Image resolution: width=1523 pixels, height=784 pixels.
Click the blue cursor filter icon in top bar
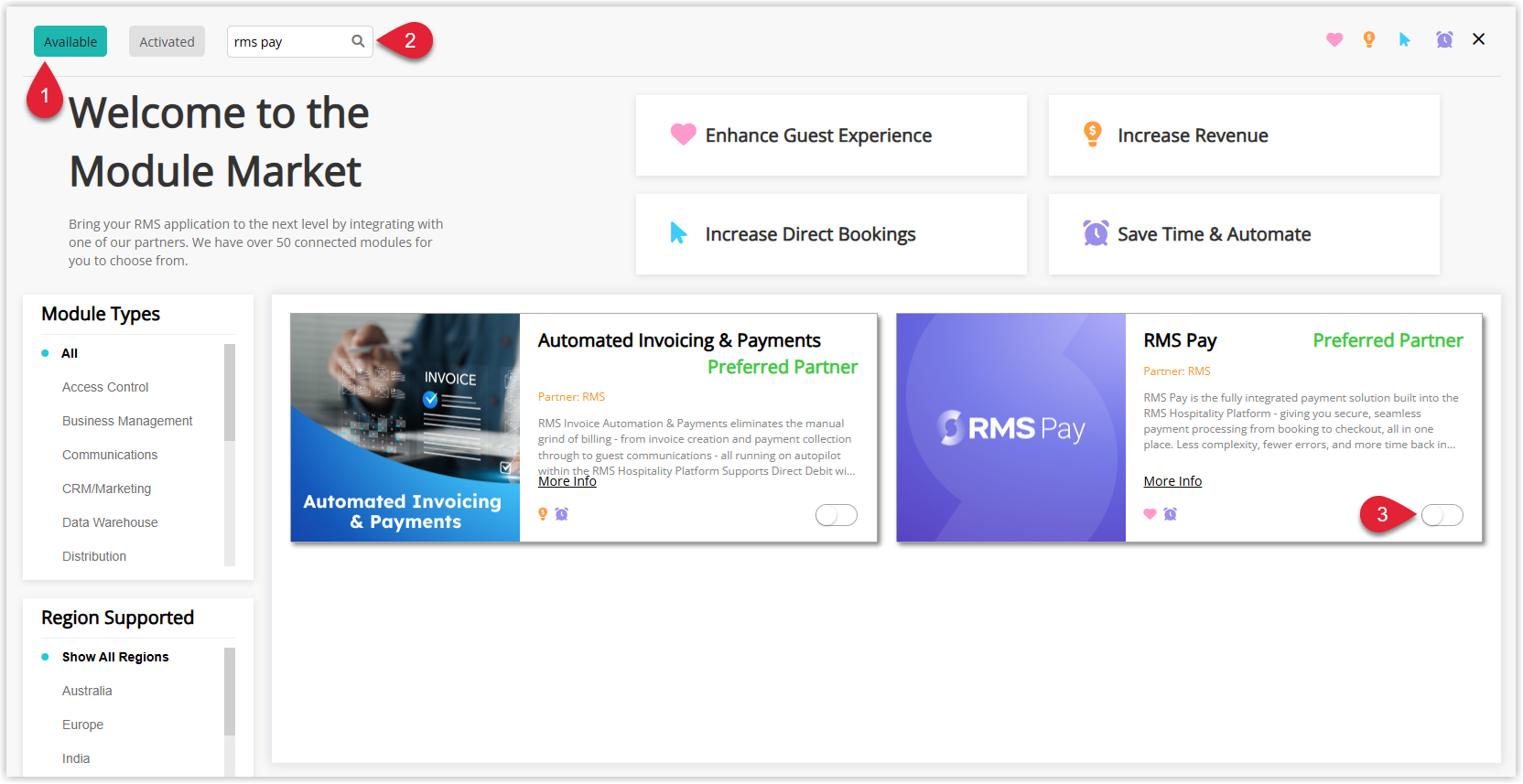[1405, 39]
